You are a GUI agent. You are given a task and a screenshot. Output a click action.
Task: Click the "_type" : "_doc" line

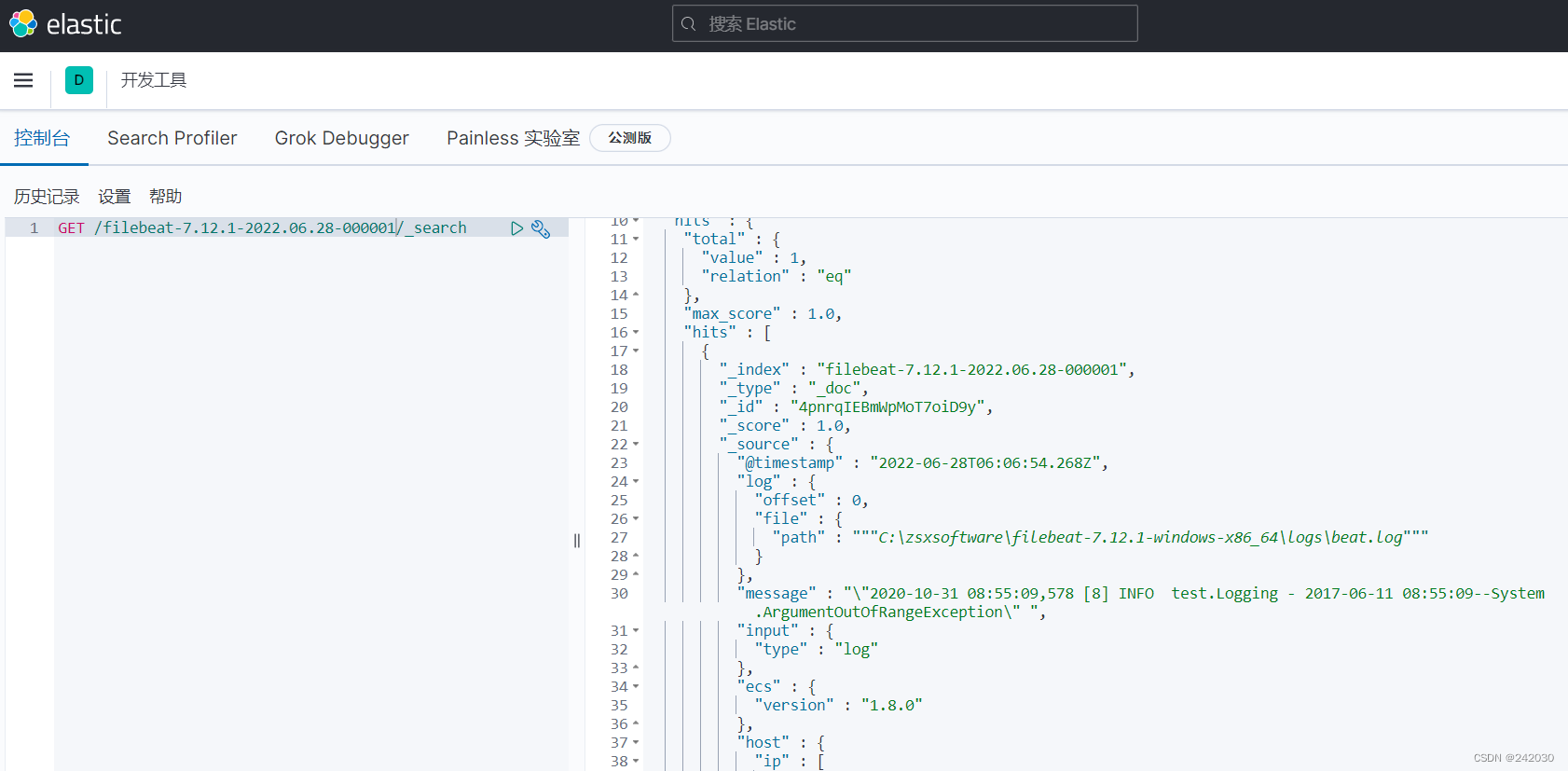(793, 389)
